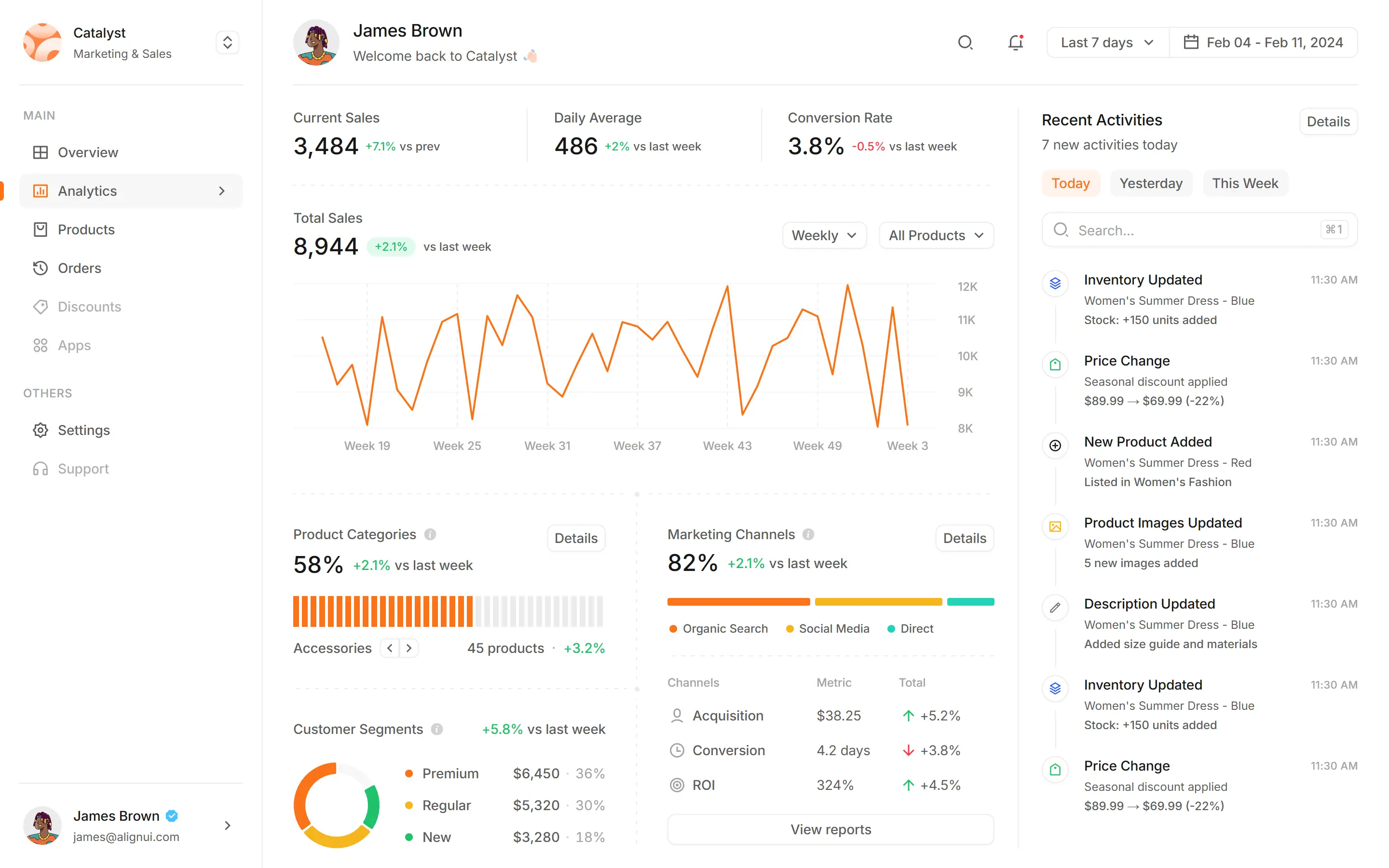Image resolution: width=1389 pixels, height=868 pixels.
Task: Open the workspace switcher next to Catalyst
Action: 227,42
